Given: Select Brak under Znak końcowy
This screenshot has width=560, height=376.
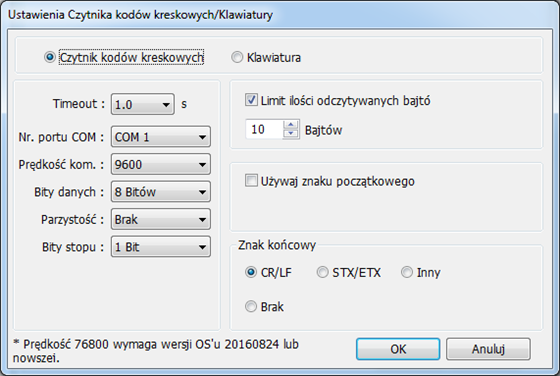Looking at the screenshot, I should pyautogui.click(x=251, y=306).
